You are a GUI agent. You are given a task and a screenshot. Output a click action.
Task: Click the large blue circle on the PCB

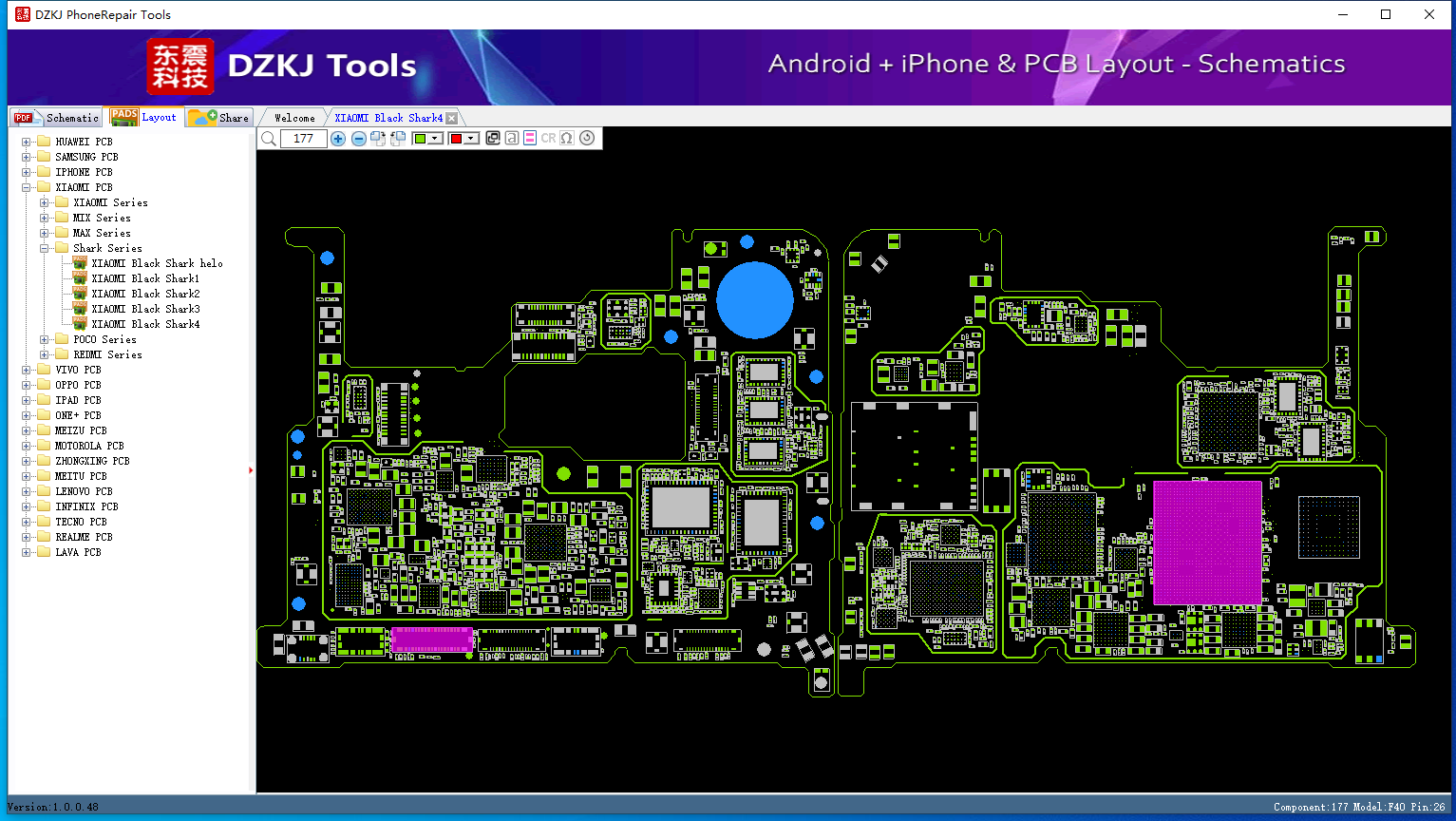(755, 300)
